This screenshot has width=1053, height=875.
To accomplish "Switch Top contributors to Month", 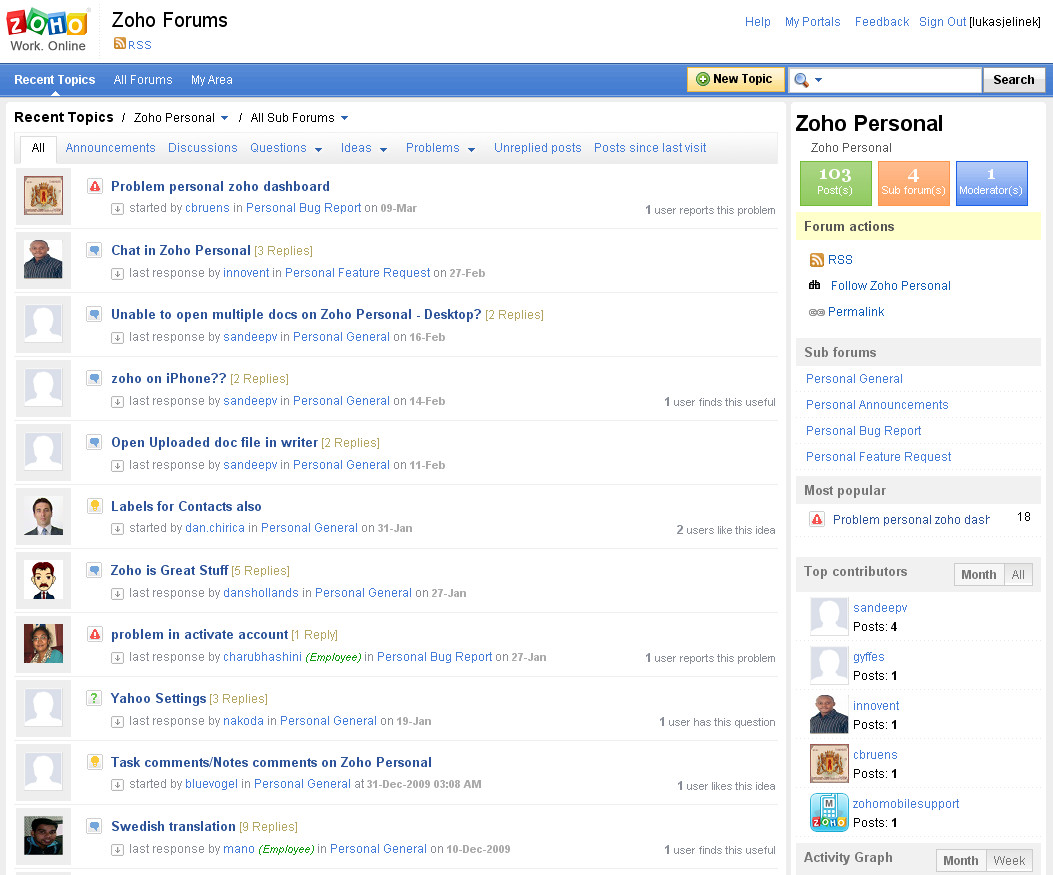I will pyautogui.click(x=978, y=574).
